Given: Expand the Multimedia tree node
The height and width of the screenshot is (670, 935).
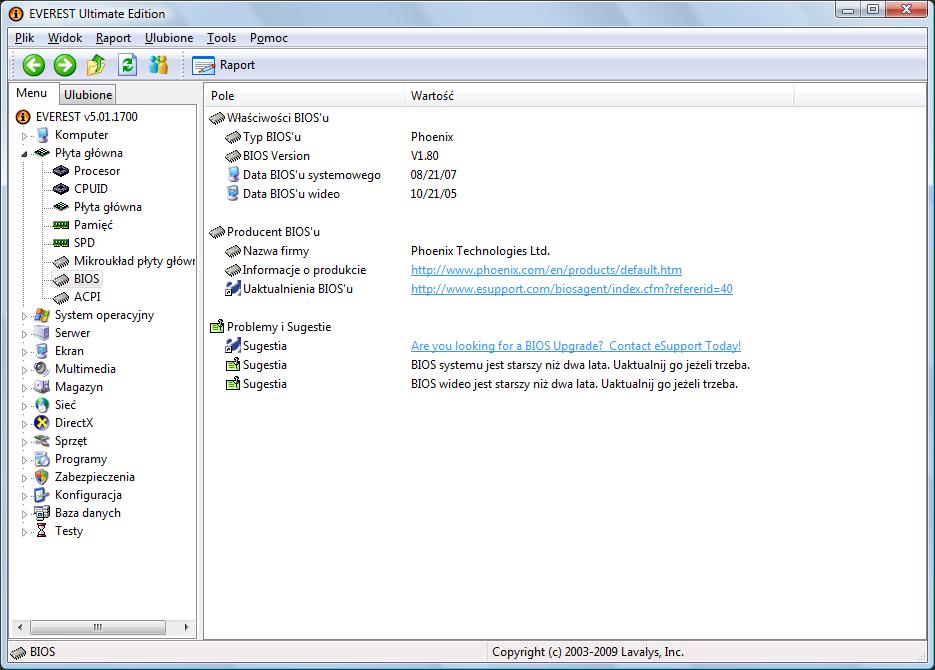Looking at the screenshot, I should 24,370.
